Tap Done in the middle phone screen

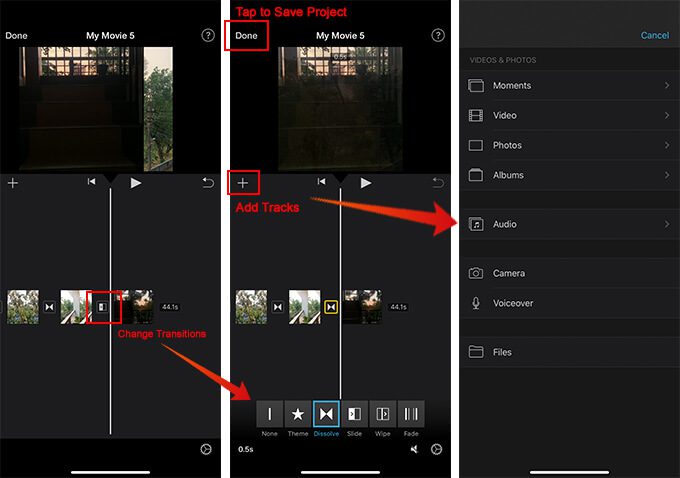tap(246, 36)
